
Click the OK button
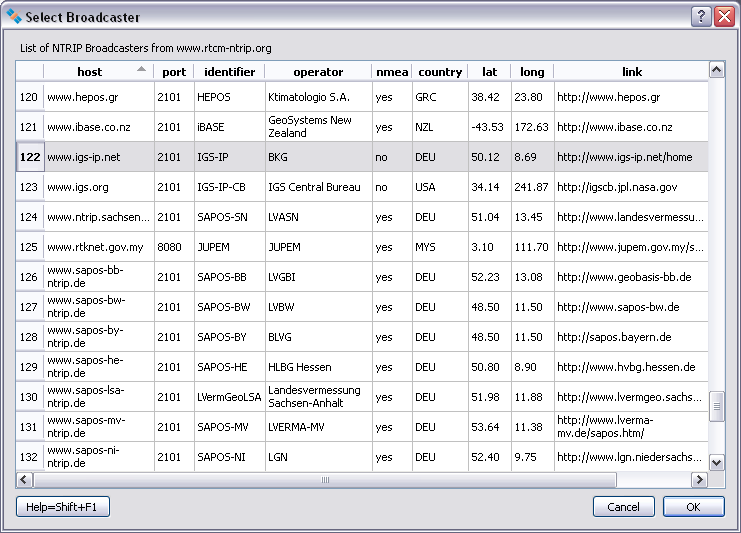pos(693,507)
